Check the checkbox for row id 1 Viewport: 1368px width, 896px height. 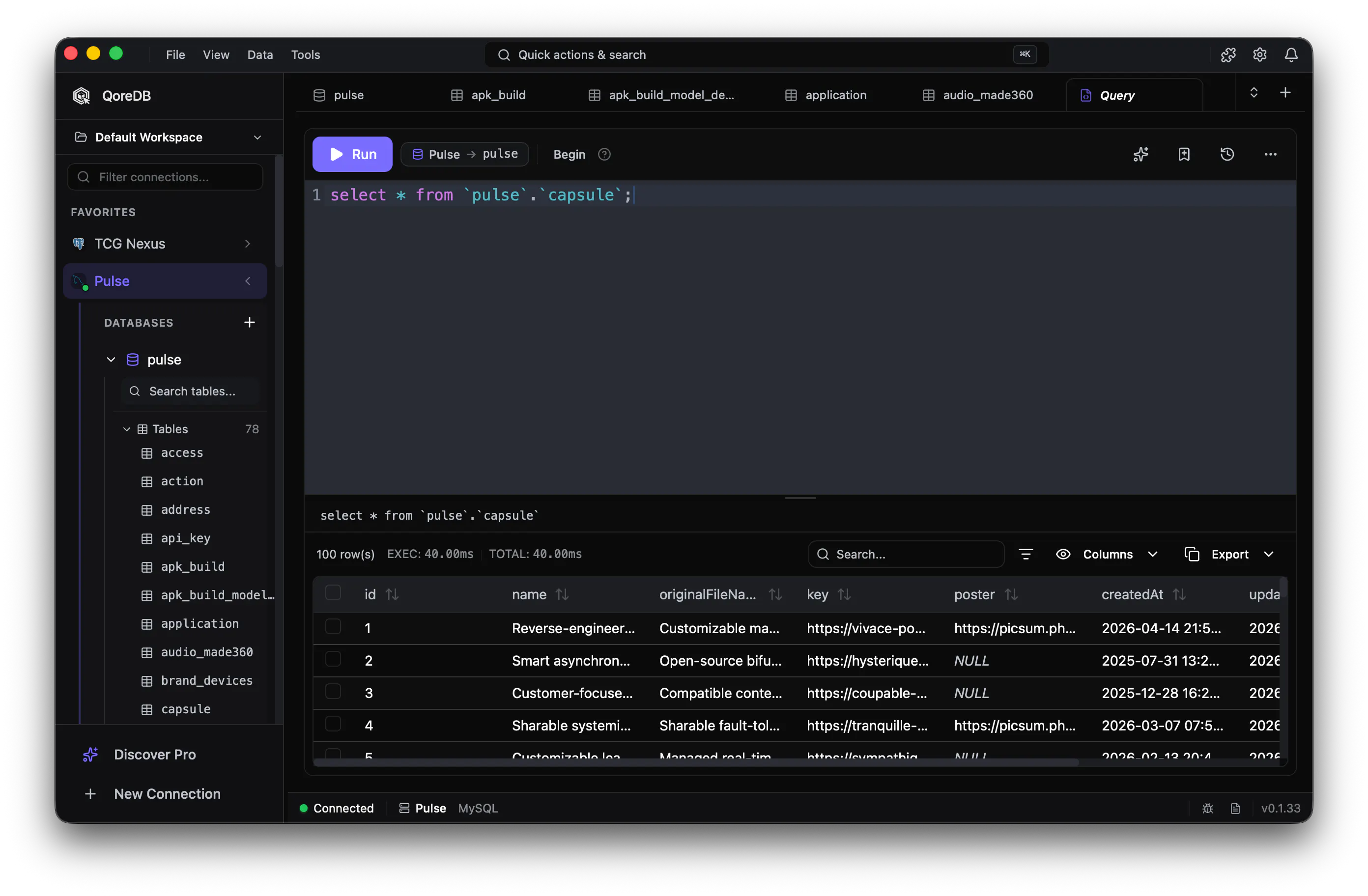333,626
